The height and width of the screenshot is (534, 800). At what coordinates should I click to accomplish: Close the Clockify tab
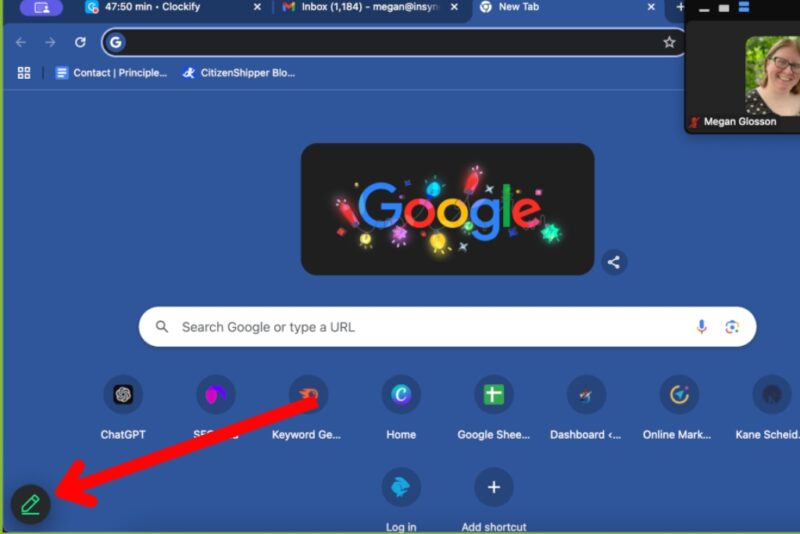click(x=257, y=7)
